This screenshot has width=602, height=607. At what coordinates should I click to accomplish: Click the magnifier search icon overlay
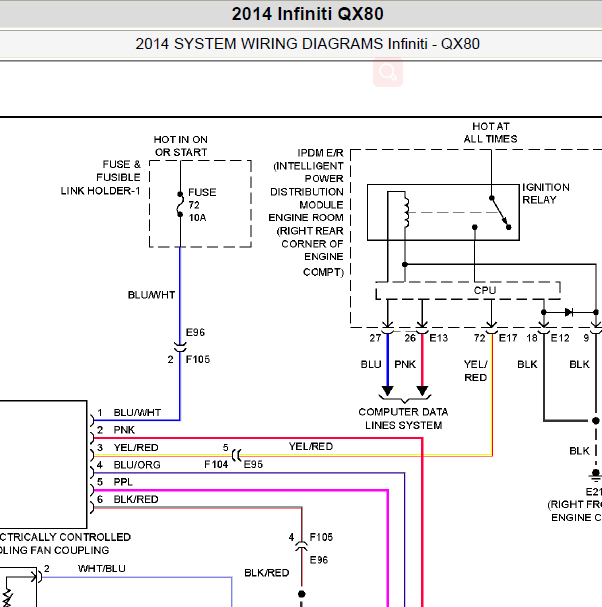[x=388, y=72]
